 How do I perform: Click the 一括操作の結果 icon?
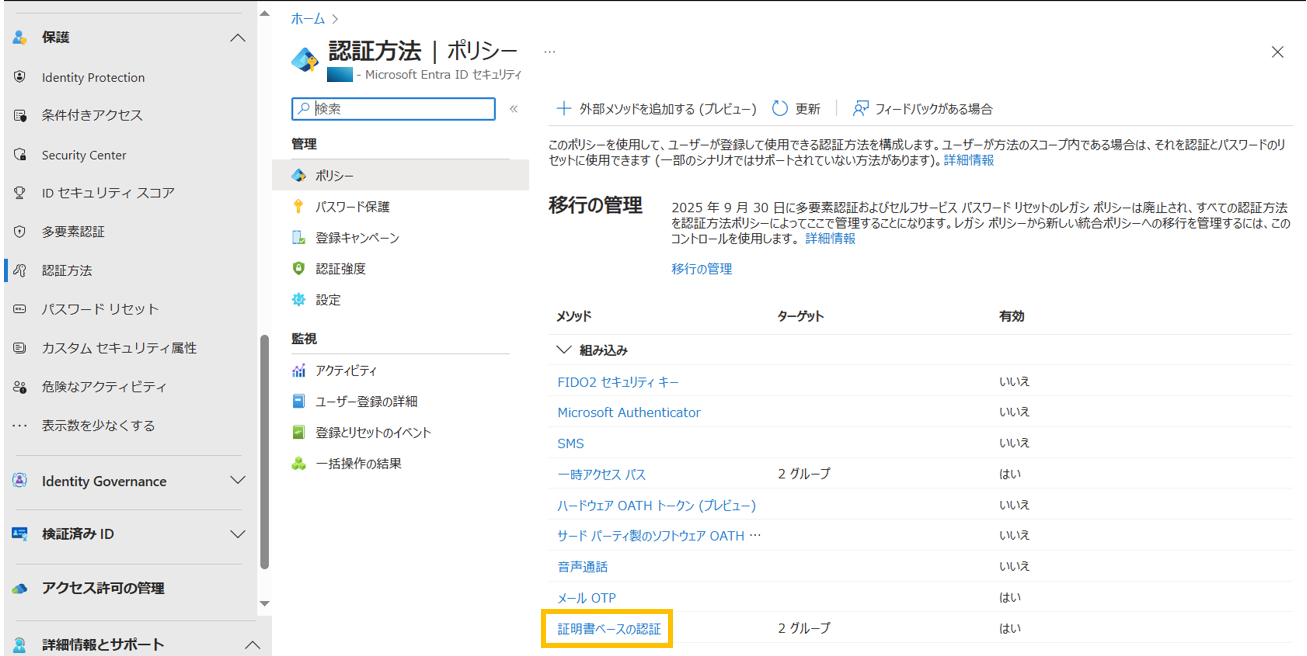tap(298, 463)
